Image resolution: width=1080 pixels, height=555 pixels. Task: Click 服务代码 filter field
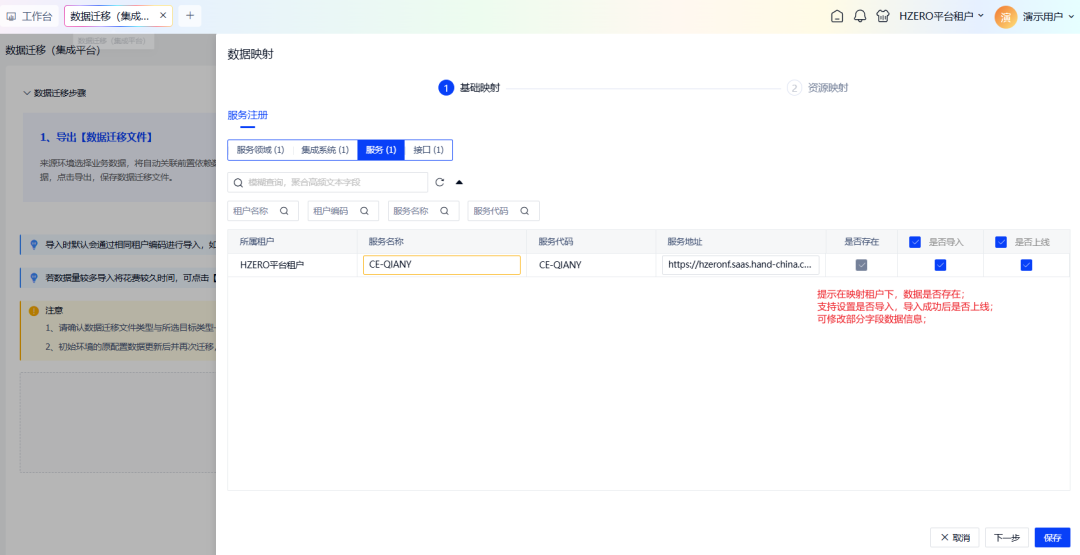503,211
